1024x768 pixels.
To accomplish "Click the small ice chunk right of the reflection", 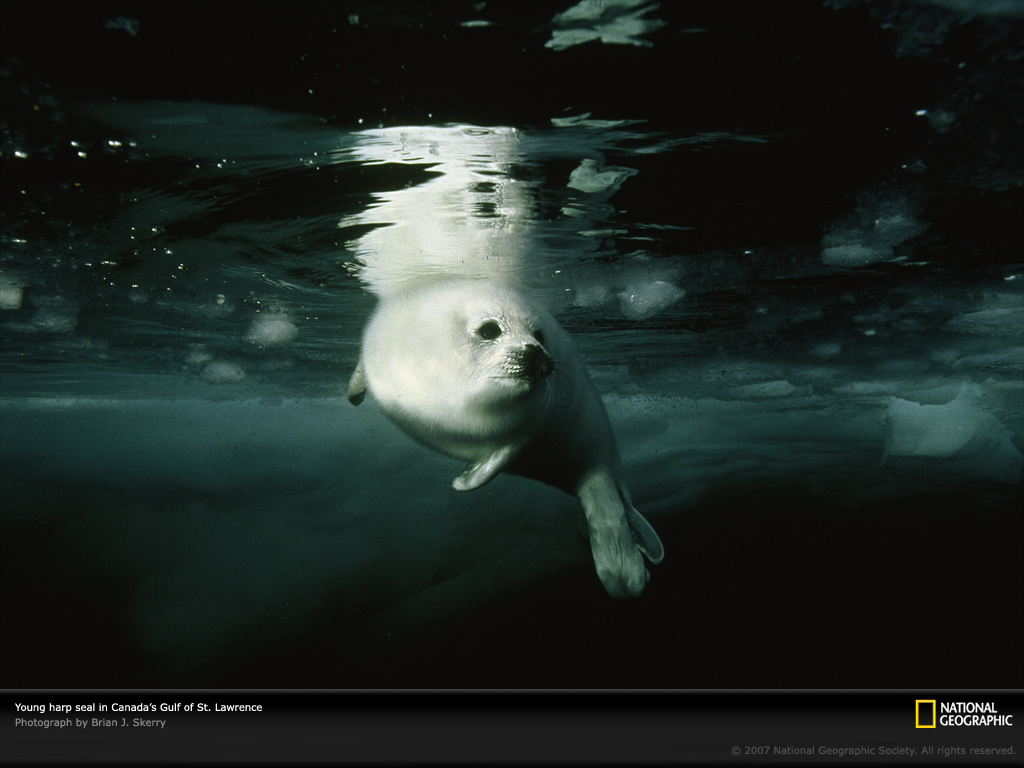I will (600, 177).
